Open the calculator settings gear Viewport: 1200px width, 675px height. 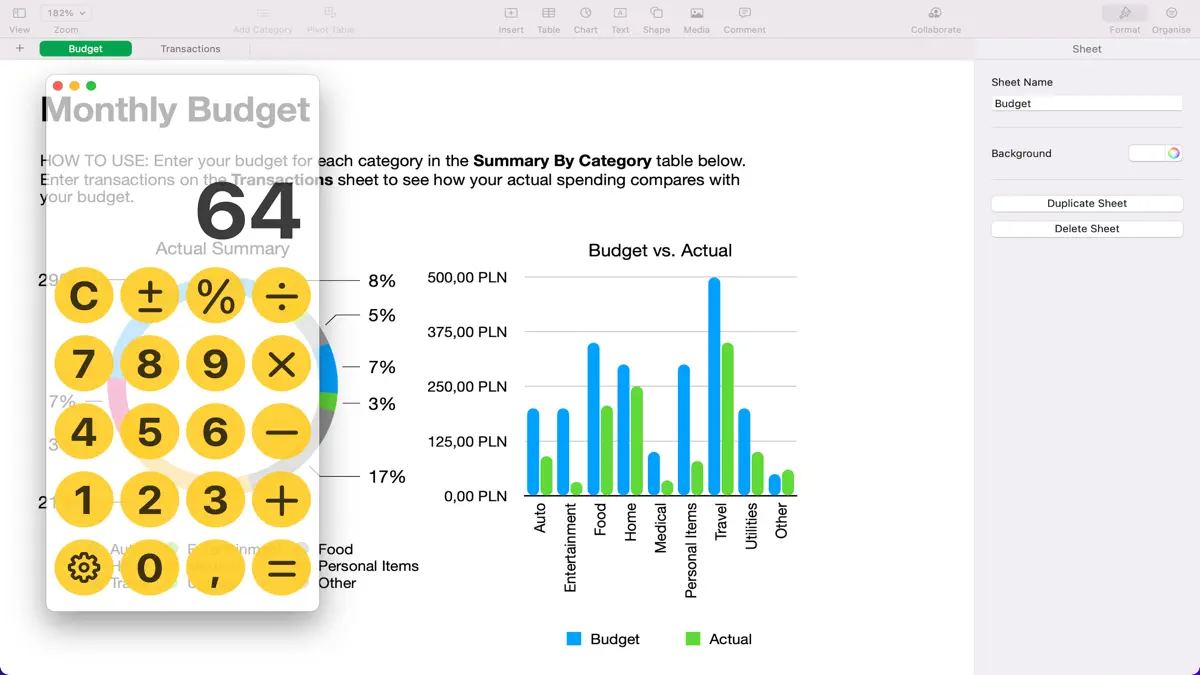84,567
